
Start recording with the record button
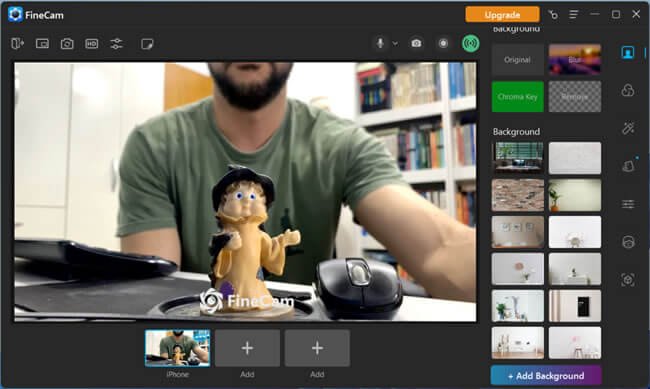pos(443,43)
